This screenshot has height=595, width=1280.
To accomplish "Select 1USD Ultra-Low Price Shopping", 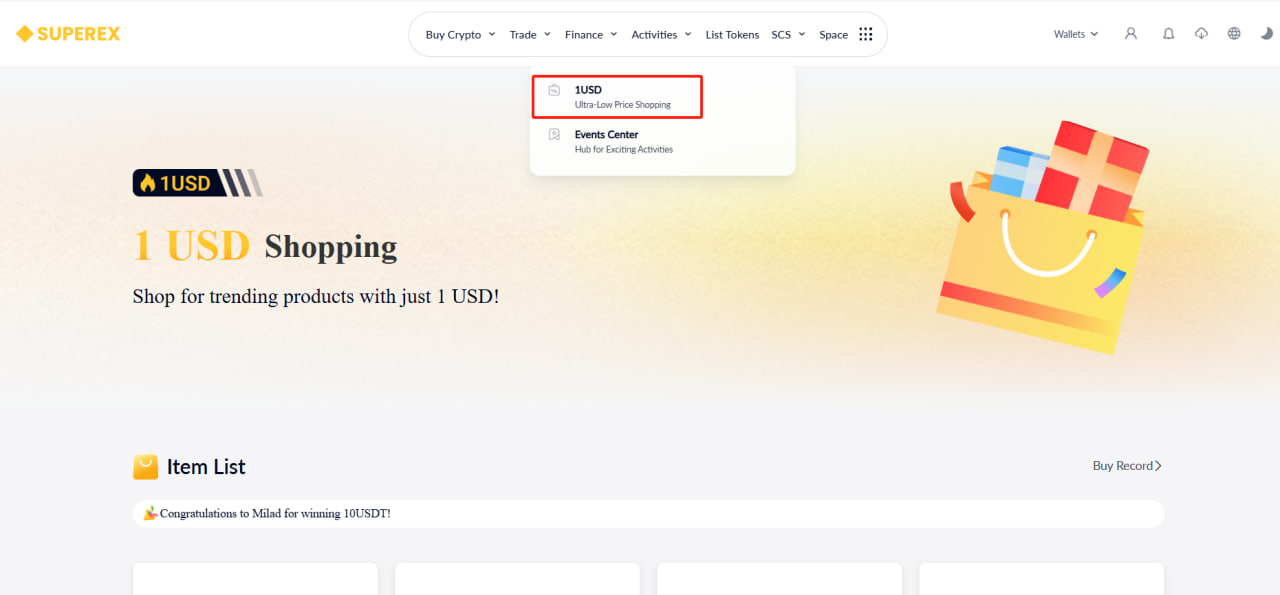I will [x=616, y=97].
